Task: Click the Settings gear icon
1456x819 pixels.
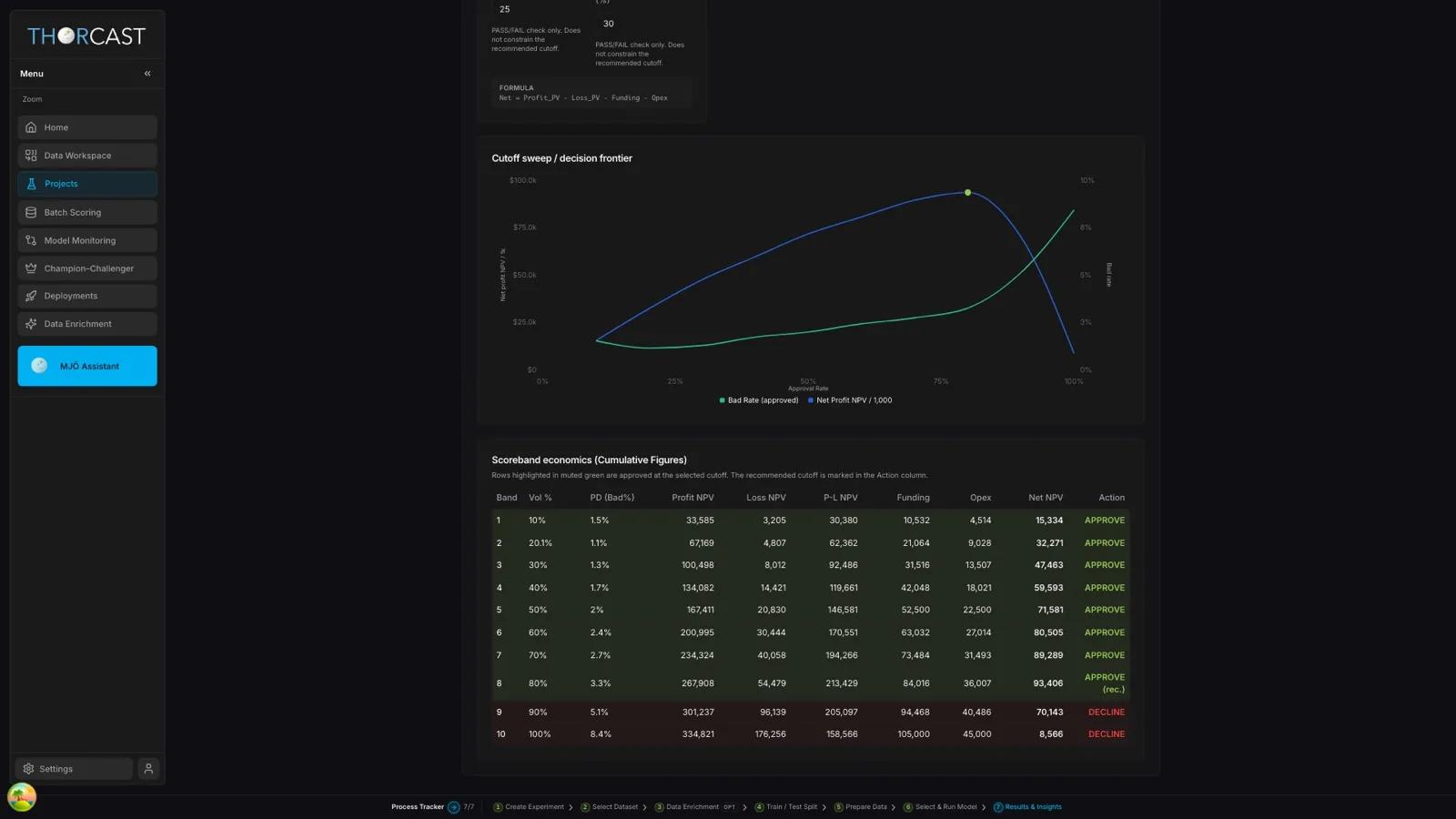Action: [x=28, y=769]
